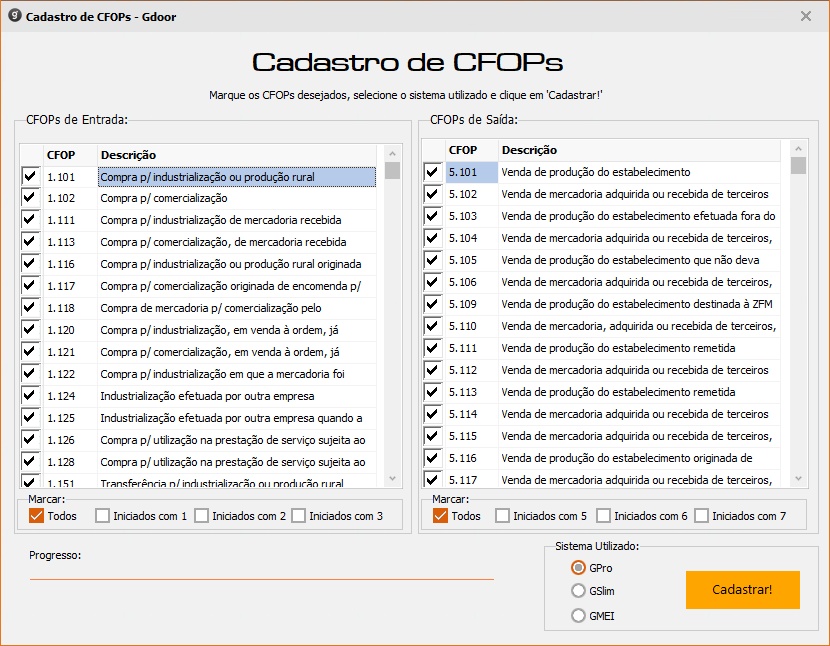Click the Gdoor logo icon in title bar
830x646 pixels.
pos(15,16)
